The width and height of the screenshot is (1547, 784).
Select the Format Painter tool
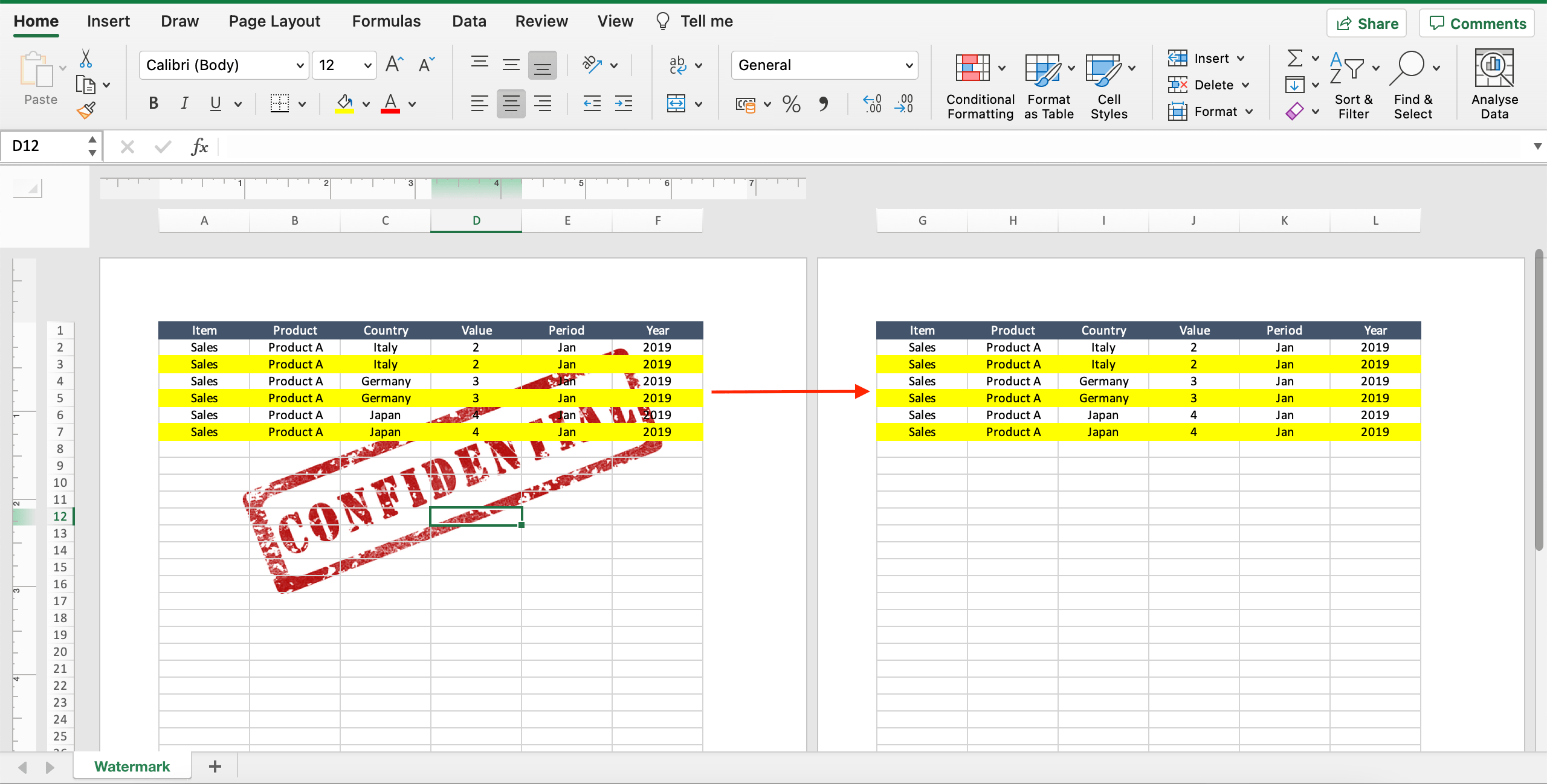pos(86,110)
